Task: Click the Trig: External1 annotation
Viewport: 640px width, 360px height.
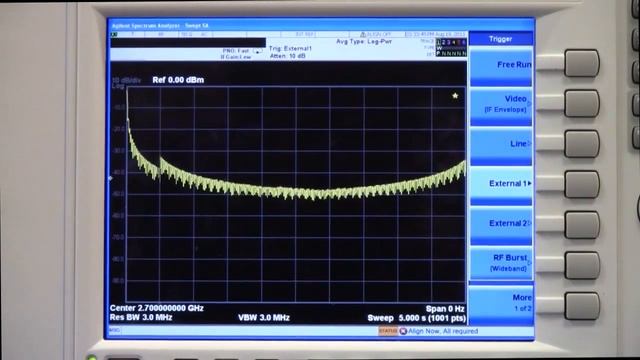Action: [290, 49]
